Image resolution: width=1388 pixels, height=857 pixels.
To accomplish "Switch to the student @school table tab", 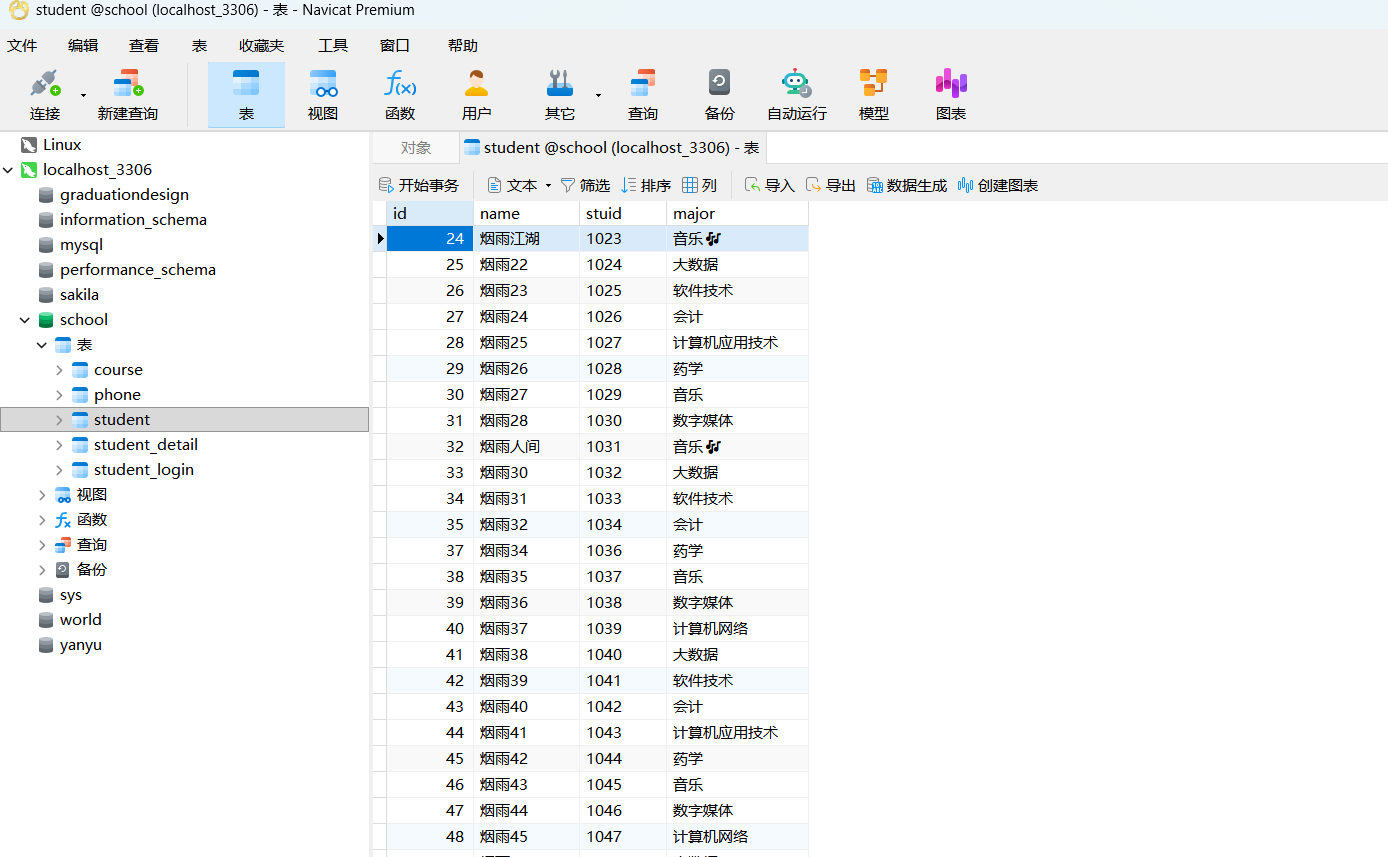I will [612, 148].
